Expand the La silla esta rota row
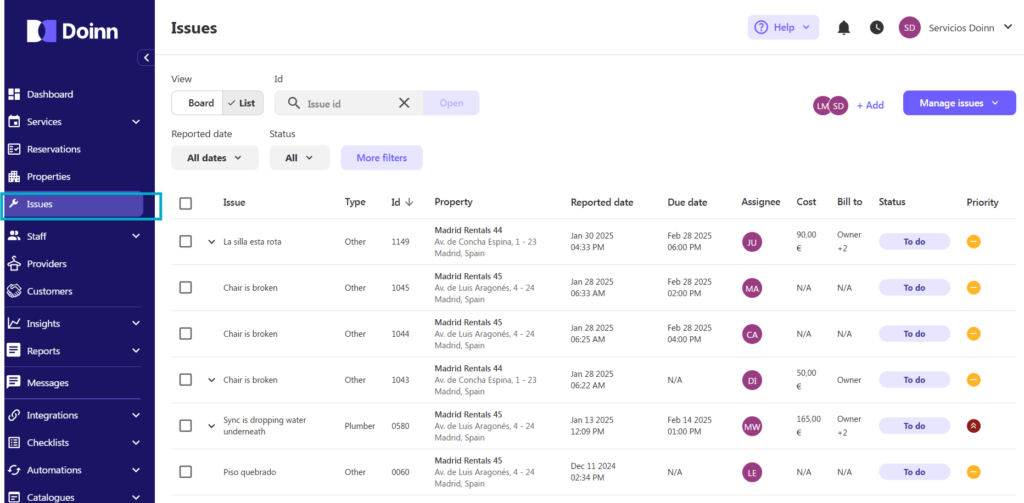 coord(212,242)
